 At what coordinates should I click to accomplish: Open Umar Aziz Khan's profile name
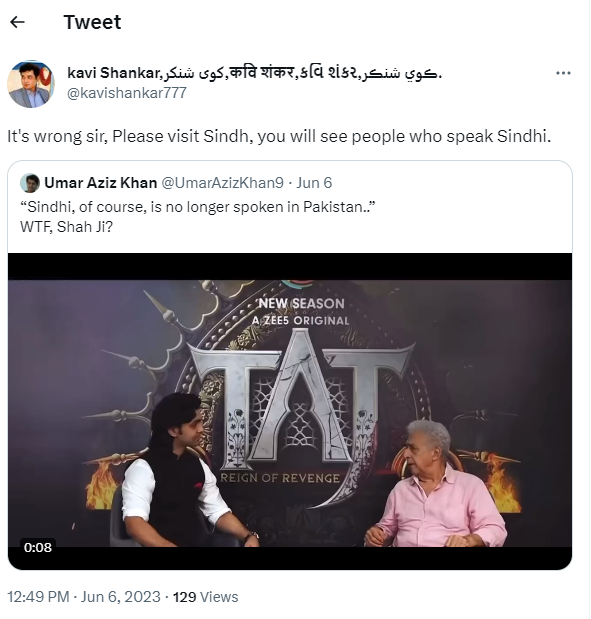coord(101,183)
